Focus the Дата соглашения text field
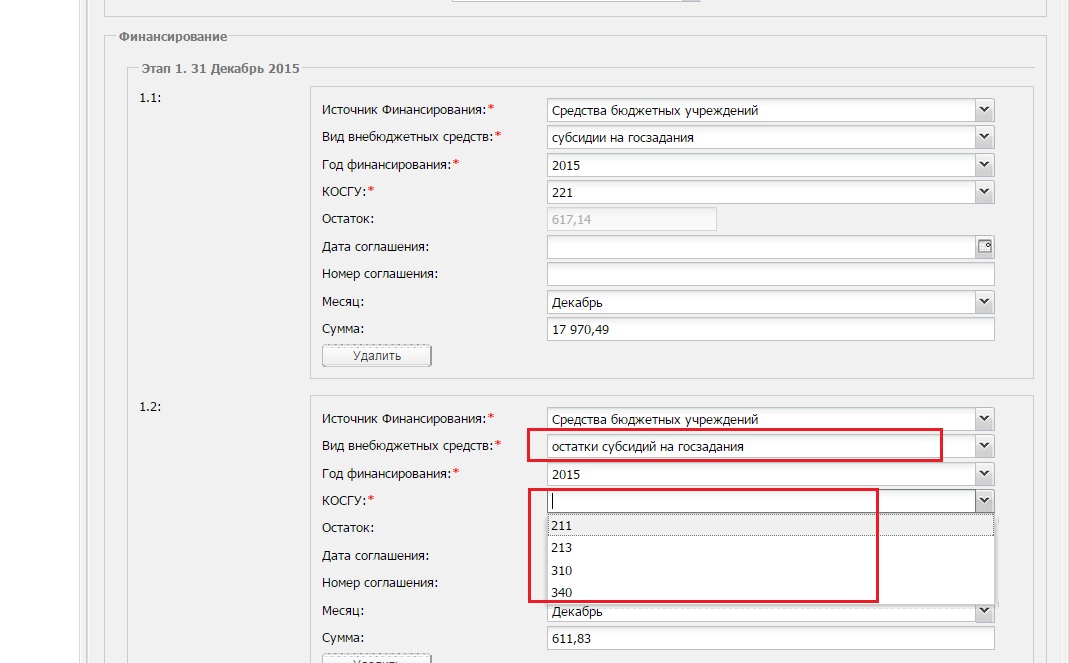 pos(760,247)
